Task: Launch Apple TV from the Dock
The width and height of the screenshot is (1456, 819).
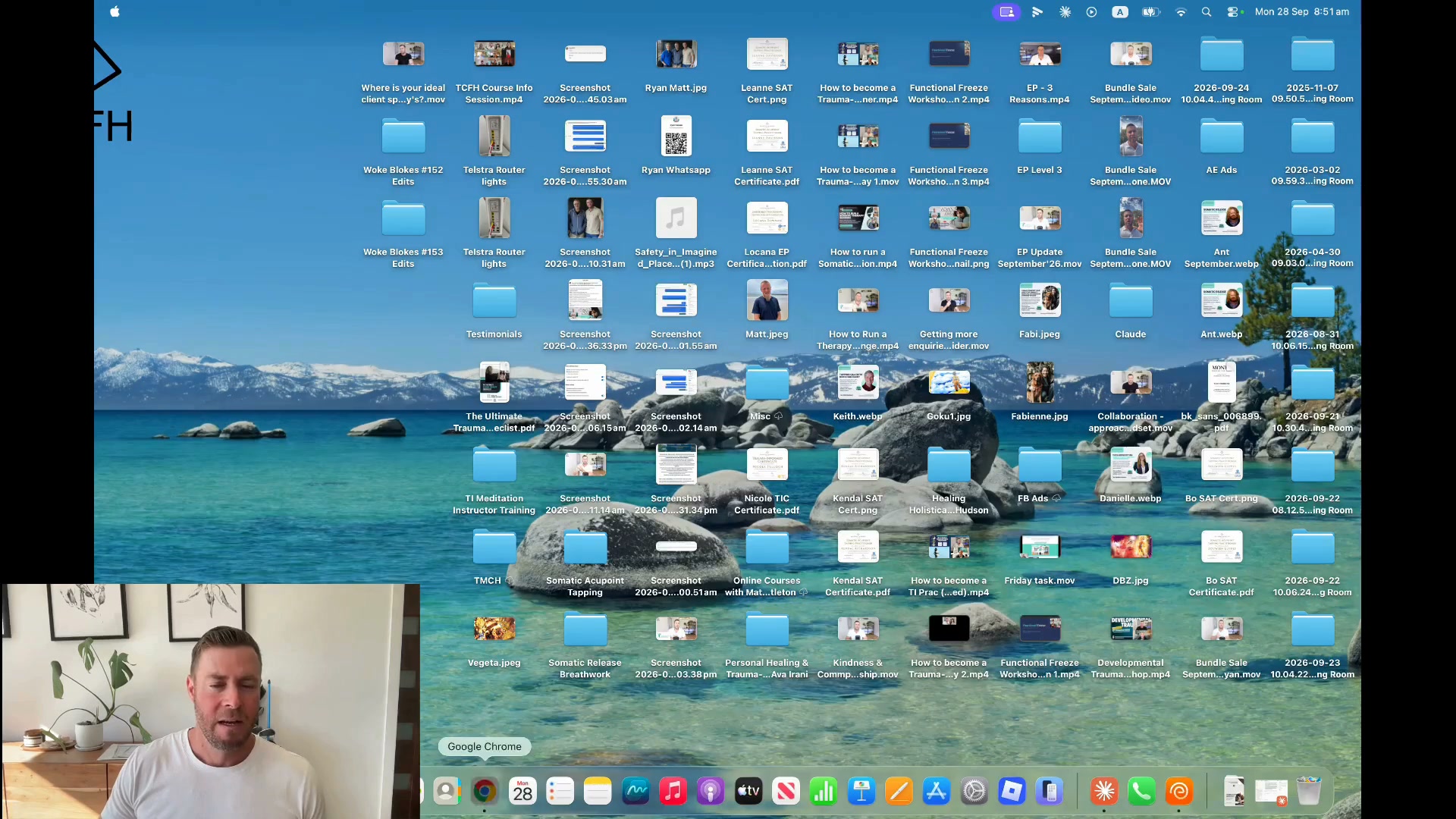Action: tap(748, 792)
